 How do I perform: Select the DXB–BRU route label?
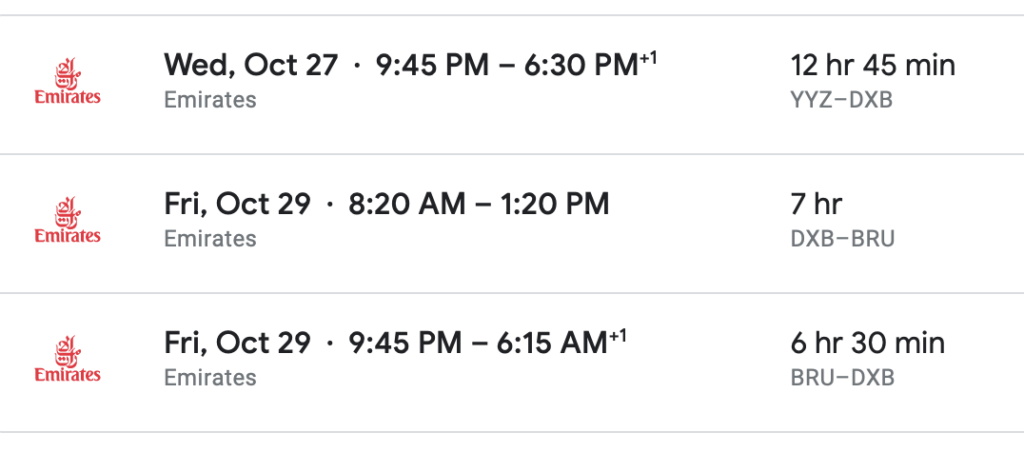point(842,239)
